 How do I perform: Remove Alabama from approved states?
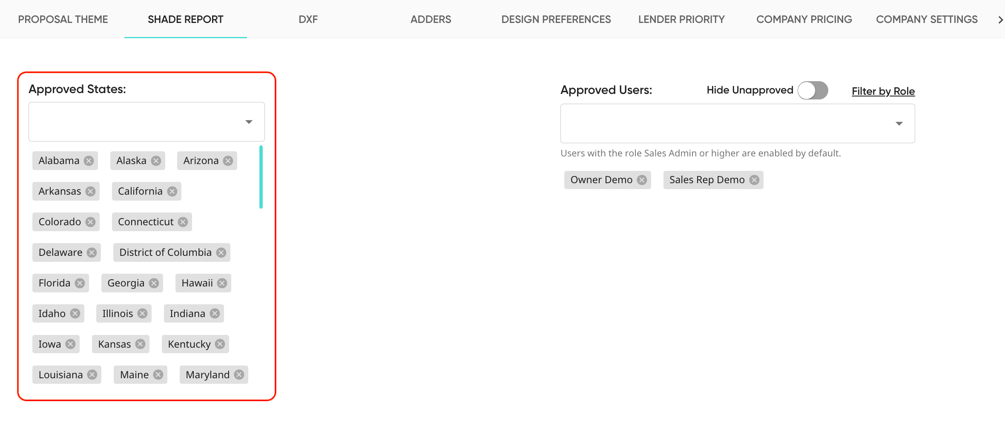pyautogui.click(x=89, y=161)
